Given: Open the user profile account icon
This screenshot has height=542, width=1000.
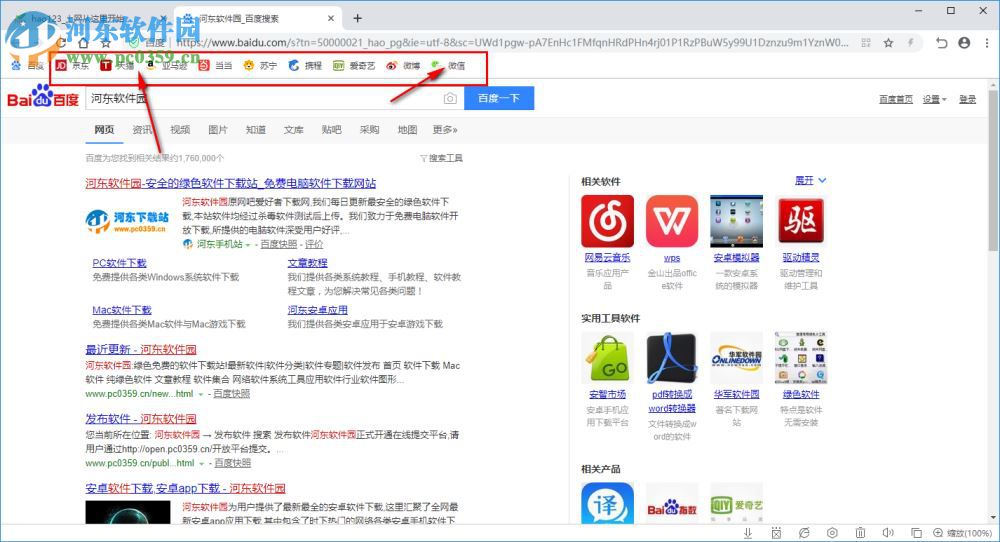Looking at the screenshot, I should point(964,43).
